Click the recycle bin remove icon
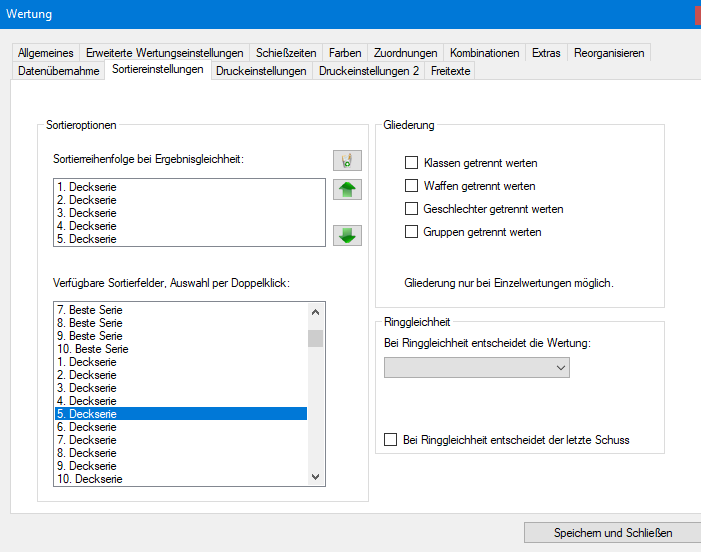This screenshot has width=701, height=552. pos(347,160)
